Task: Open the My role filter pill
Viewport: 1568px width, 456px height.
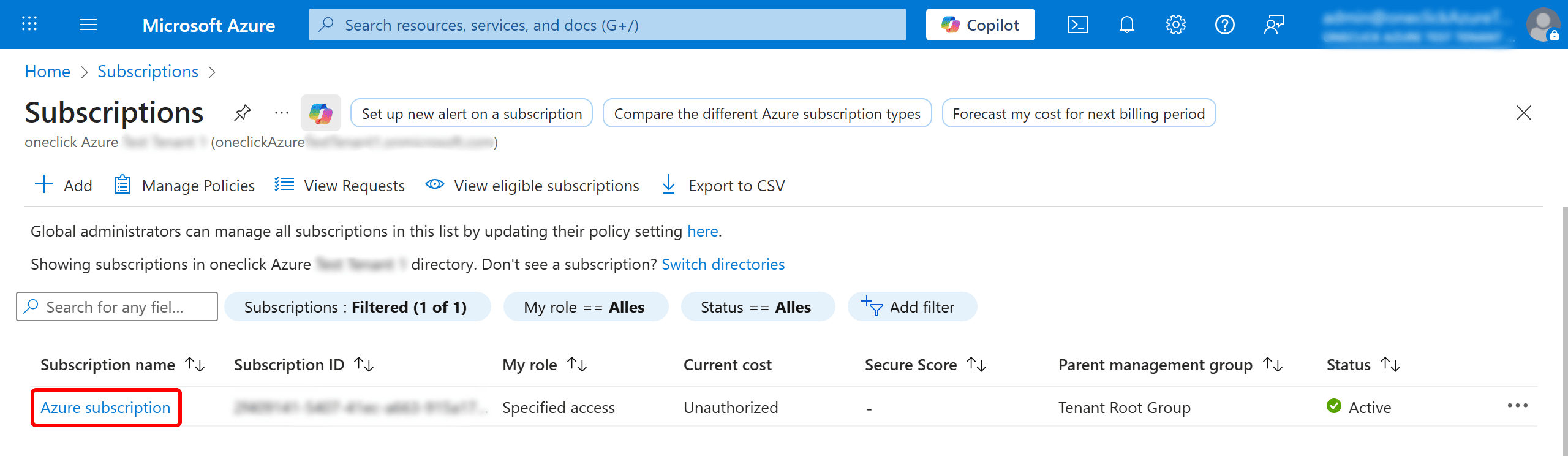Action: (585, 307)
